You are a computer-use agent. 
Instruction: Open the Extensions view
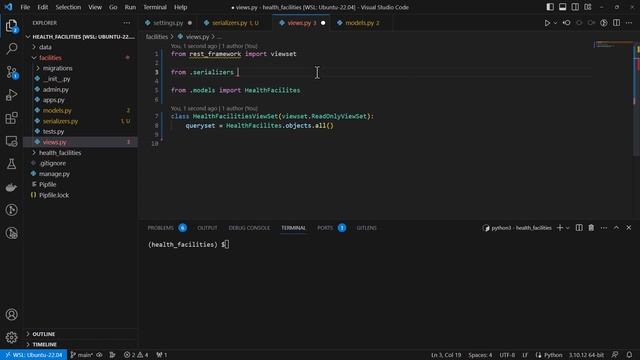click(x=11, y=118)
